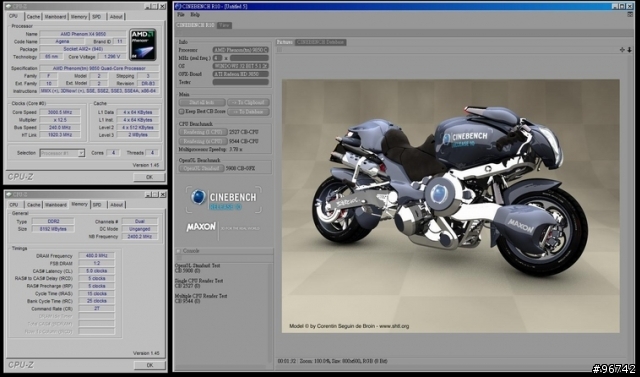Open the Cache tab in upper CPU-Z window
640x377 pixels.
[33, 17]
